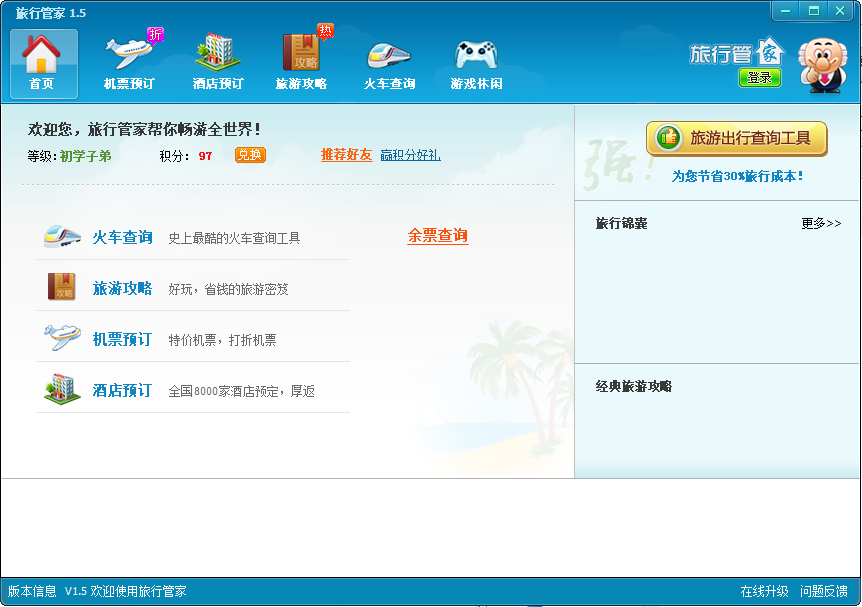
Task: Open the 推荐好友 link
Action: coord(346,155)
